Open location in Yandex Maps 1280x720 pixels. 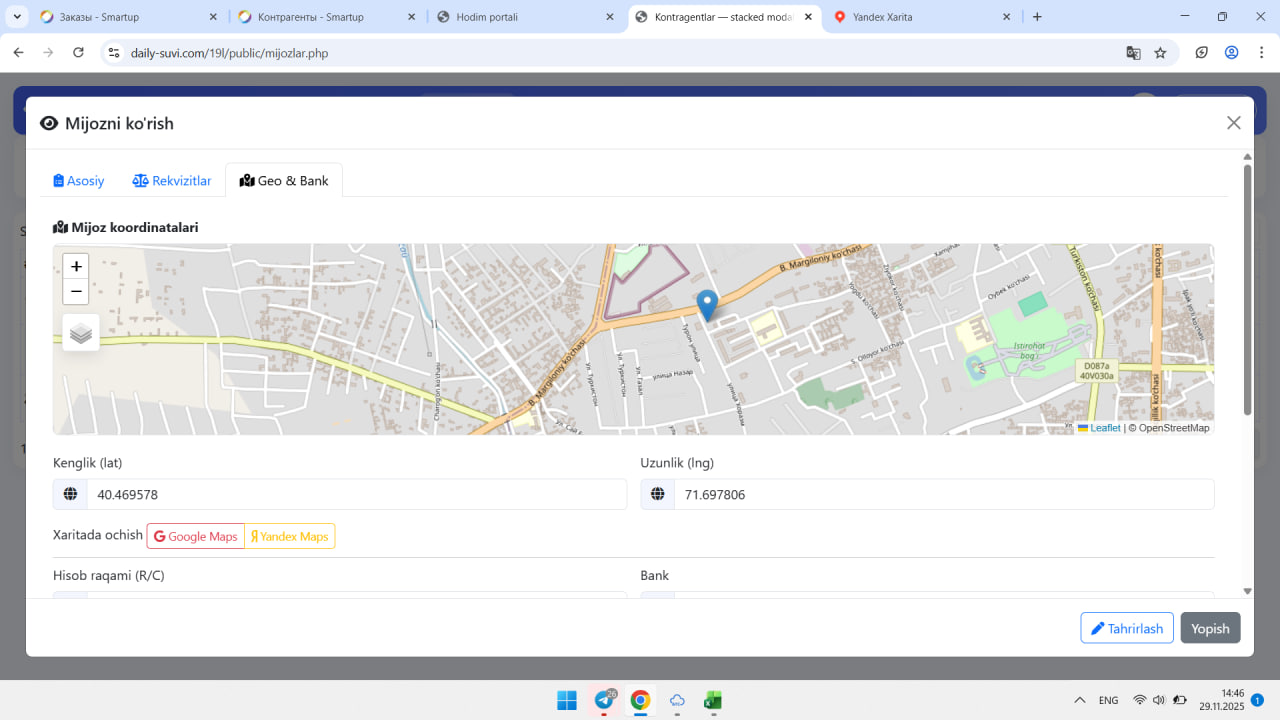(x=289, y=536)
